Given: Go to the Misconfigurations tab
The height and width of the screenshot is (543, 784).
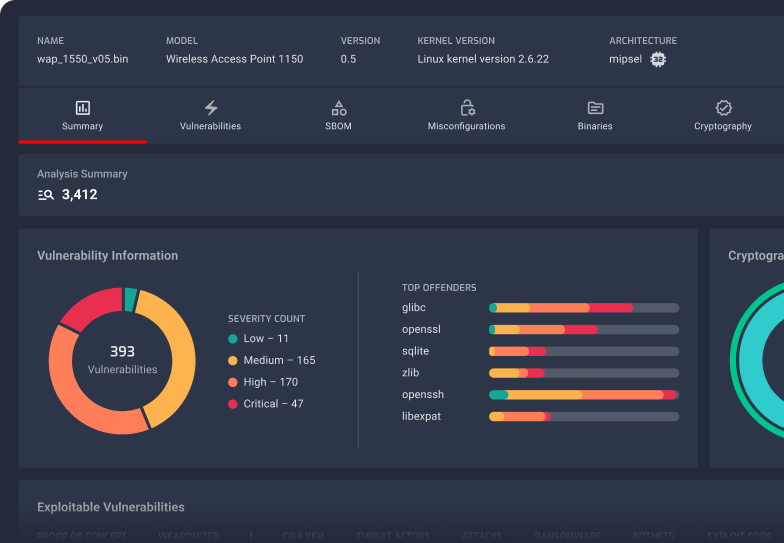Looking at the screenshot, I should click(466, 116).
